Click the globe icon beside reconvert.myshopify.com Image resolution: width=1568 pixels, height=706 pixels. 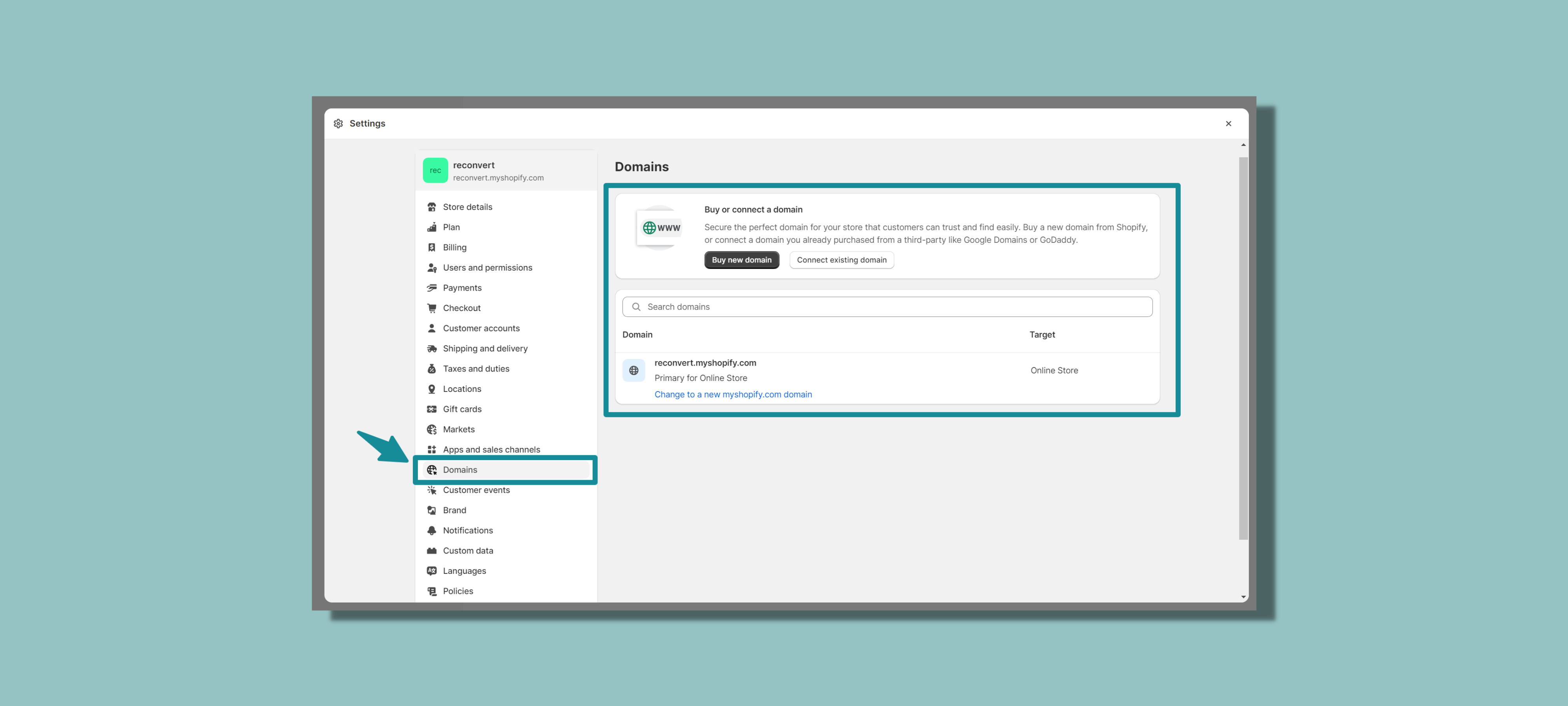633,370
